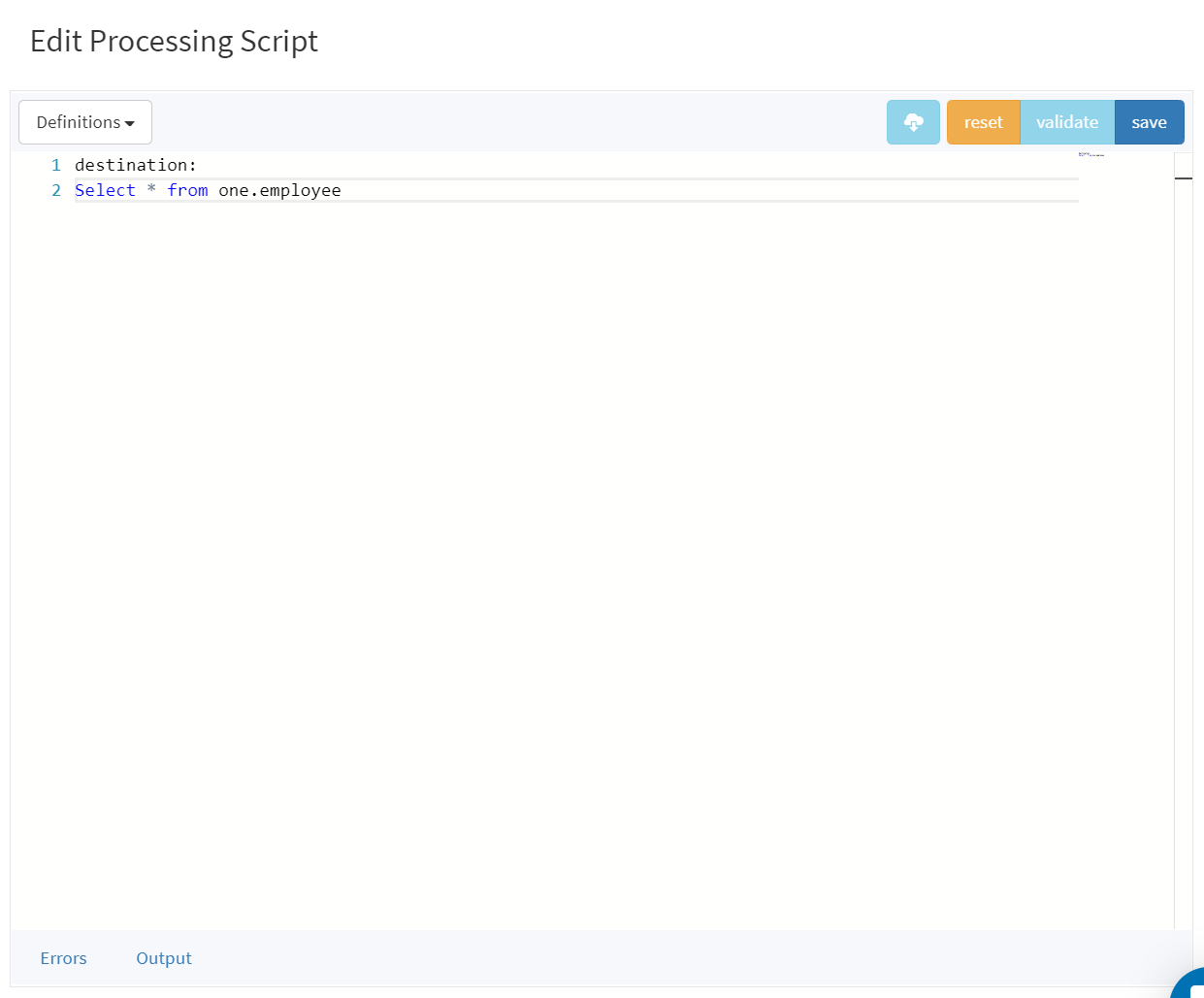This screenshot has height=998, width=1204.
Task: Click line number 1 in the gutter
Action: [56, 165]
